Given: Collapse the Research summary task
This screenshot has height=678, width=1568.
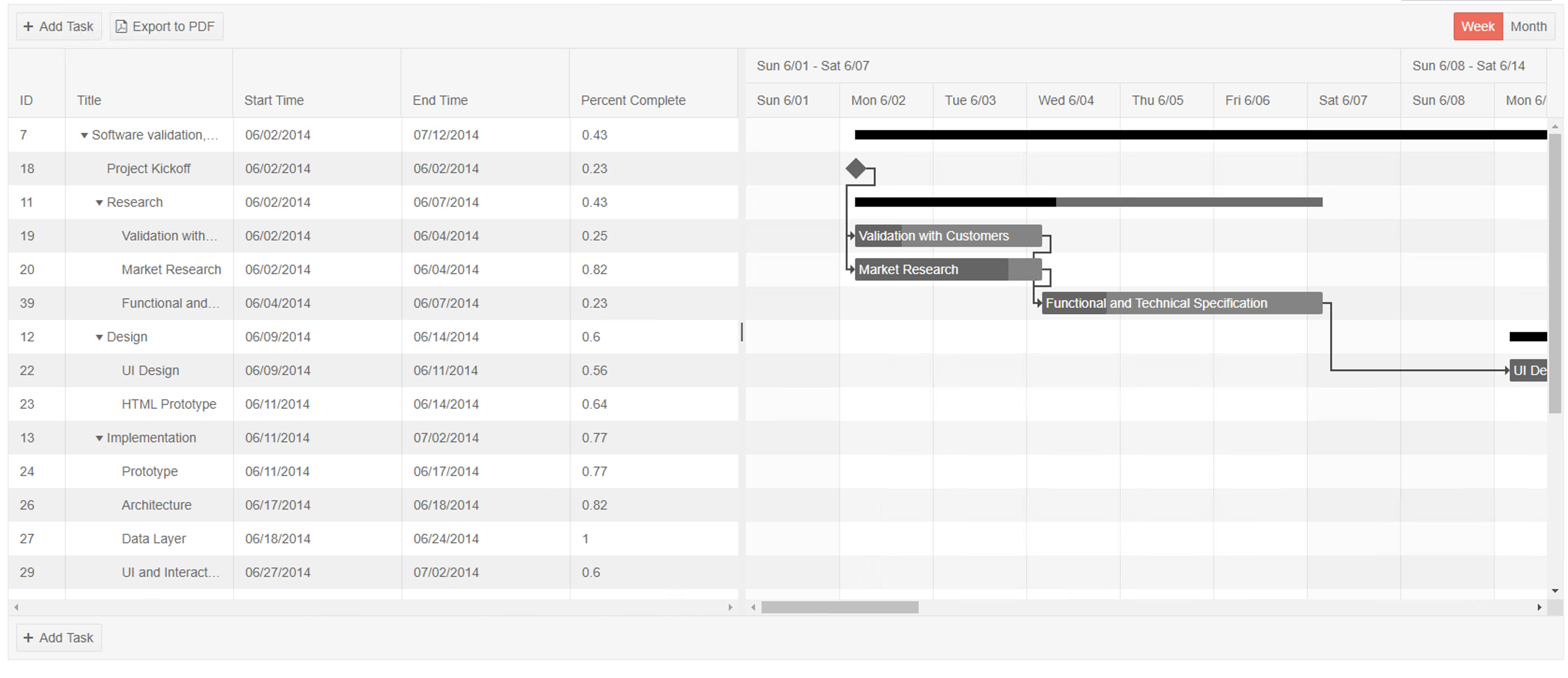Looking at the screenshot, I should (99, 202).
